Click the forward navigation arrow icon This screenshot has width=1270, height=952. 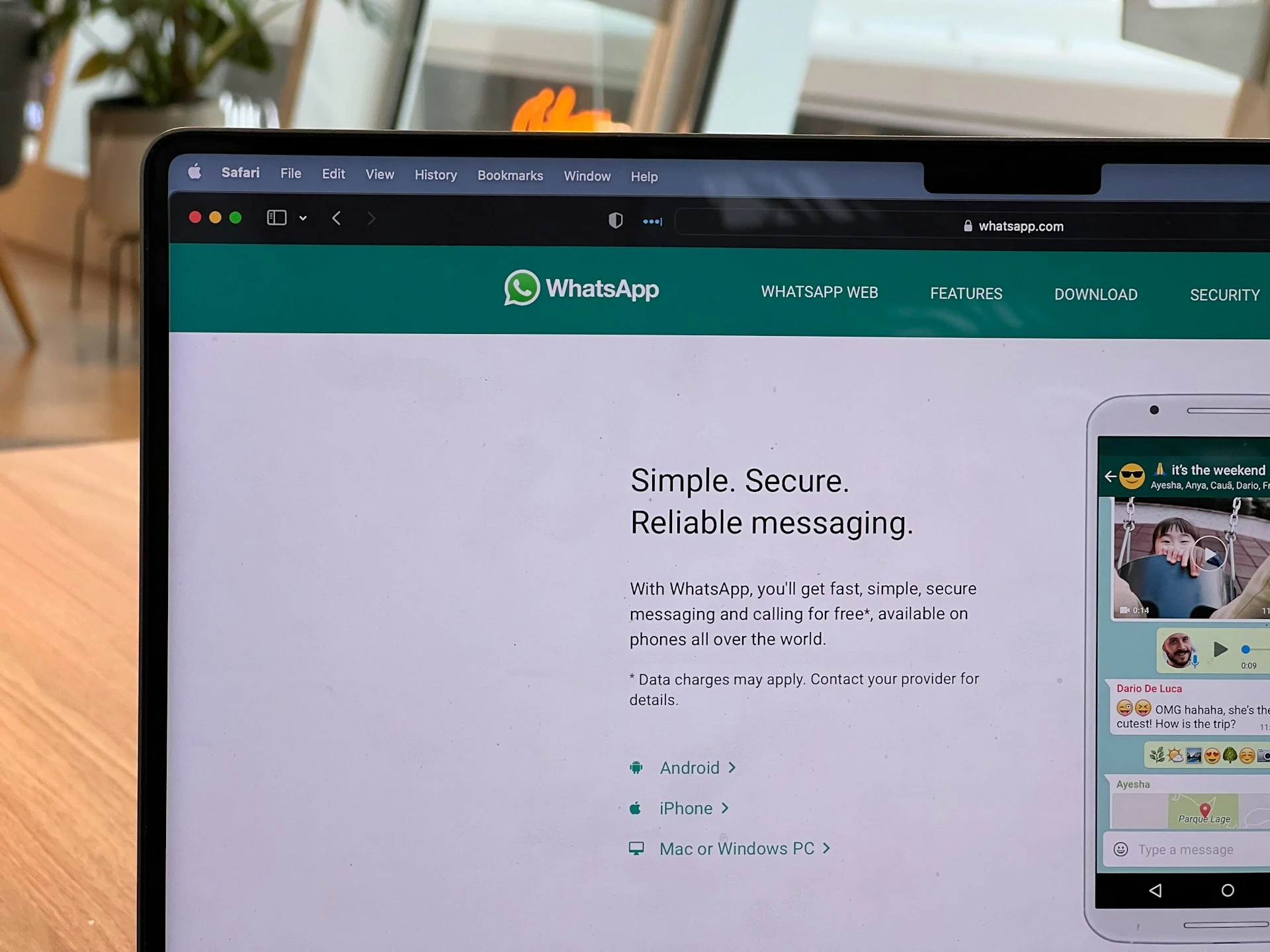(371, 218)
